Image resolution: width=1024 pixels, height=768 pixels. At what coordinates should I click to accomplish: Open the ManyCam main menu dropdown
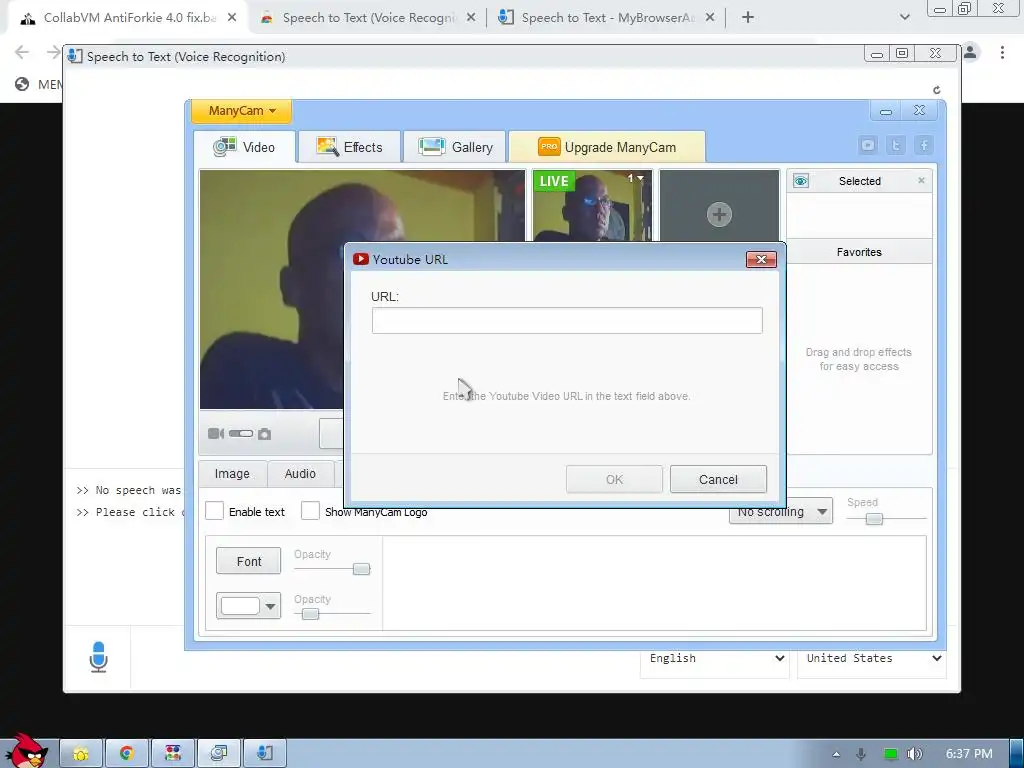pyautogui.click(x=242, y=111)
